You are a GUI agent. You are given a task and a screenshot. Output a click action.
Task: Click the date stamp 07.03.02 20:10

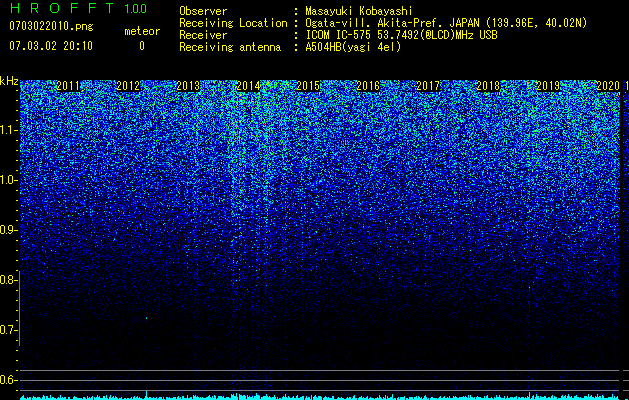[51, 46]
